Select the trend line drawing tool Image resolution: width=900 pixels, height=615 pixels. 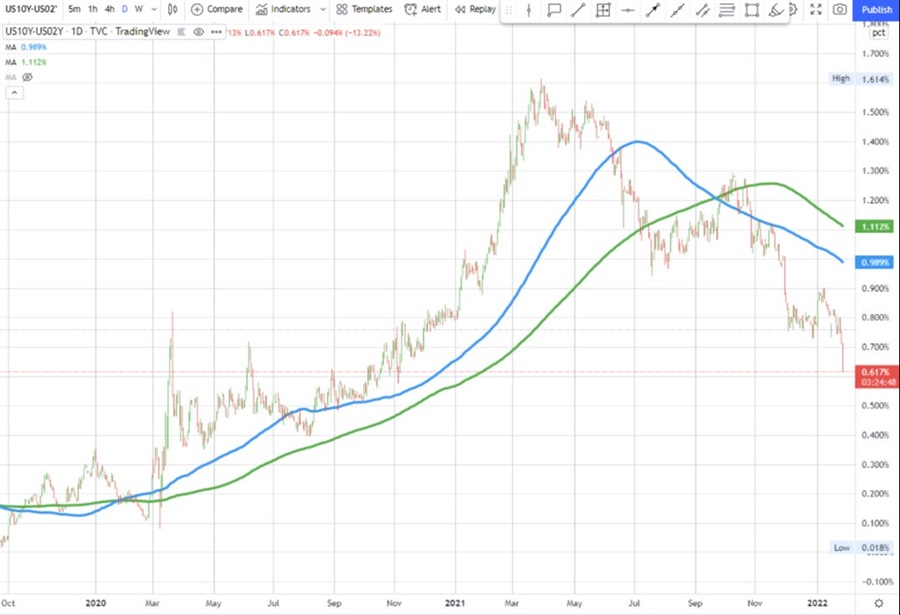578,11
